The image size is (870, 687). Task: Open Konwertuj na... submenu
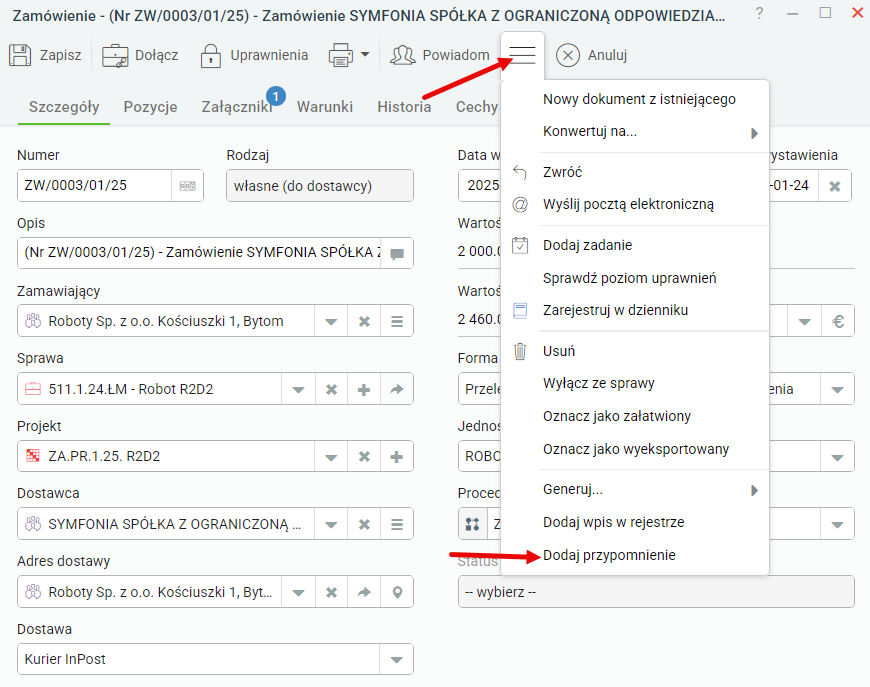pyautogui.click(x=635, y=132)
